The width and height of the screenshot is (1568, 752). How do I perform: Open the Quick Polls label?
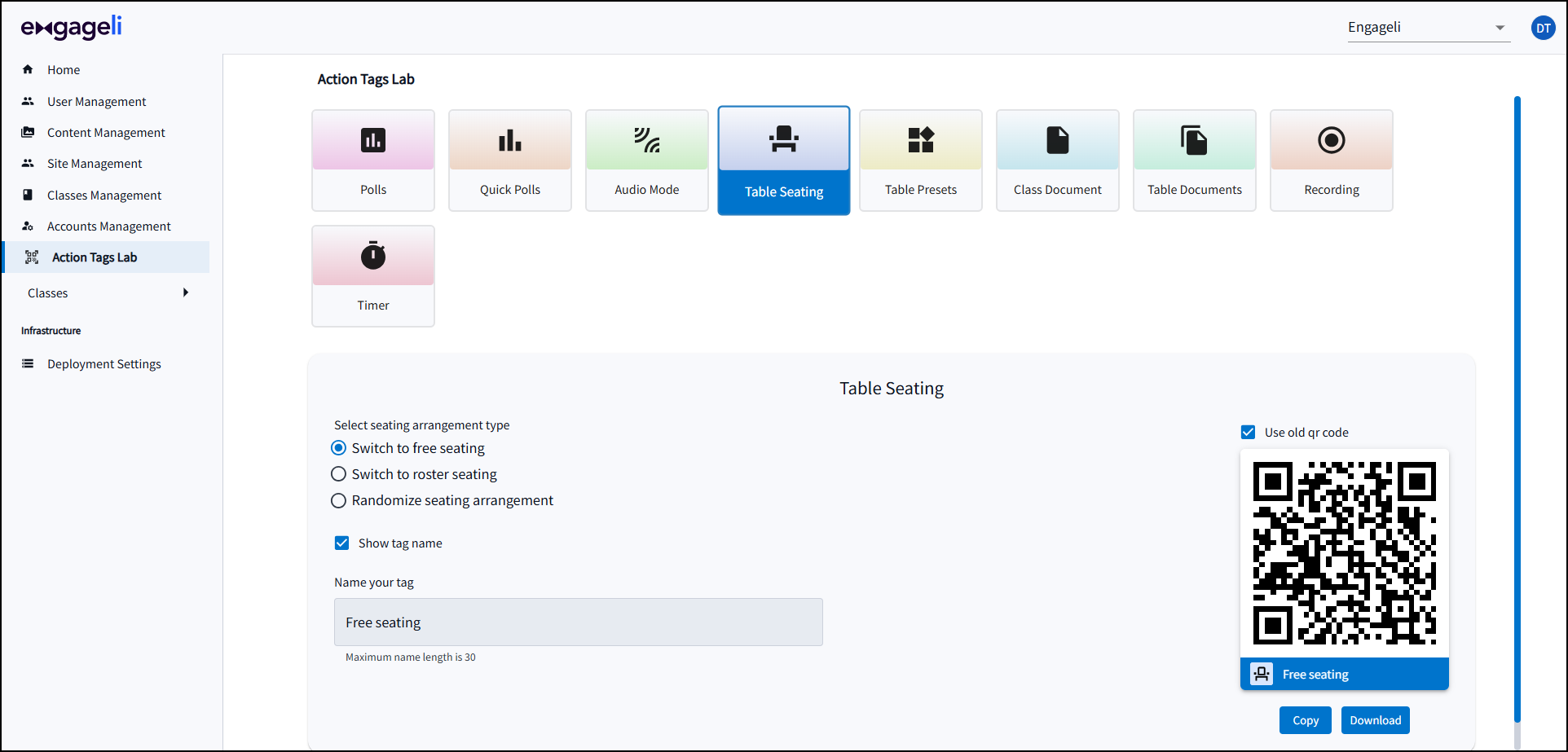[510, 190]
